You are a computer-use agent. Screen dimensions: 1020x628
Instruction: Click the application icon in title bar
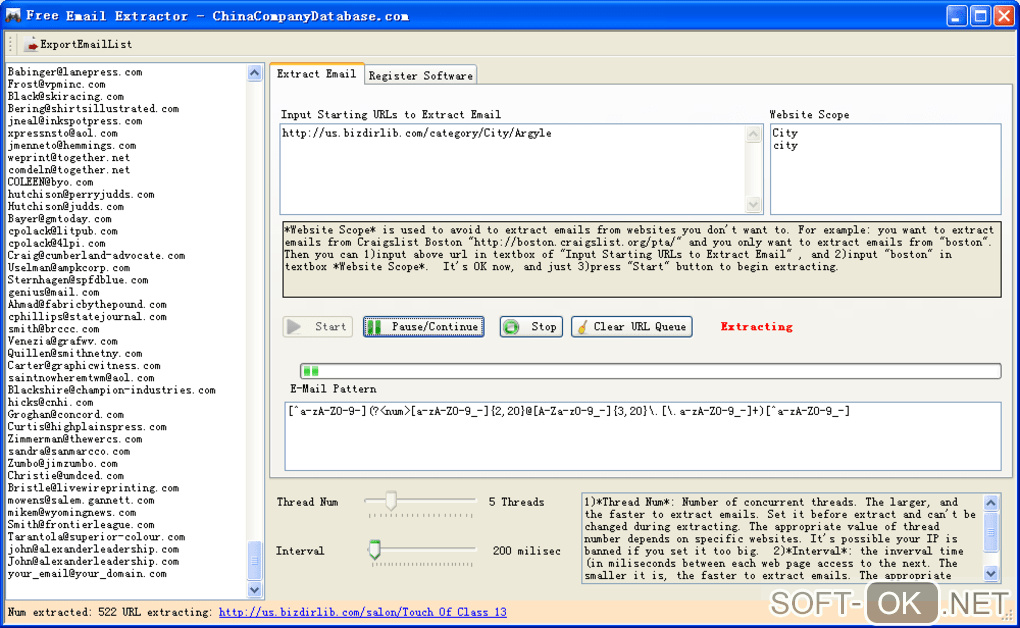point(13,16)
